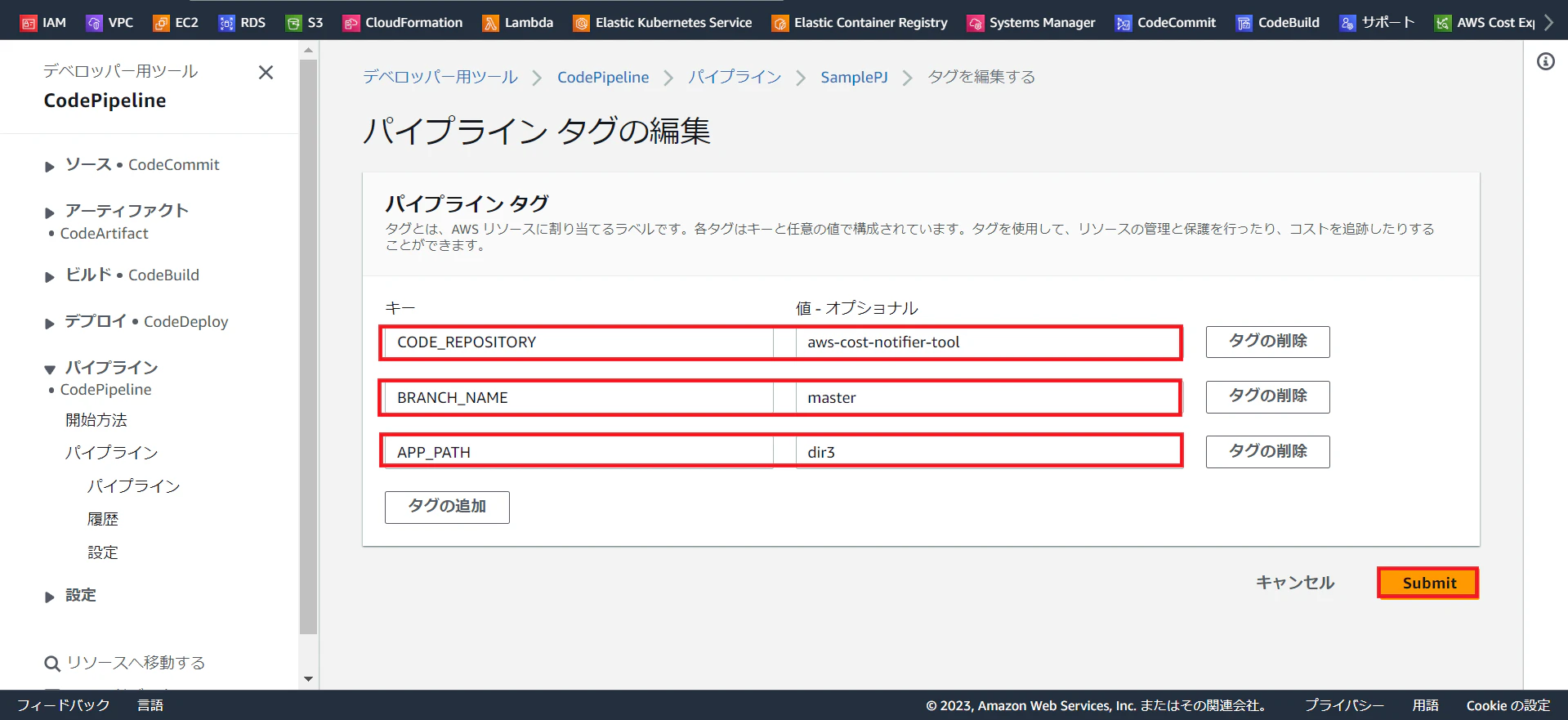This screenshot has width=1568, height=720.
Task: Delete the CODE_REPOSITORY tag
Action: coord(1267,342)
